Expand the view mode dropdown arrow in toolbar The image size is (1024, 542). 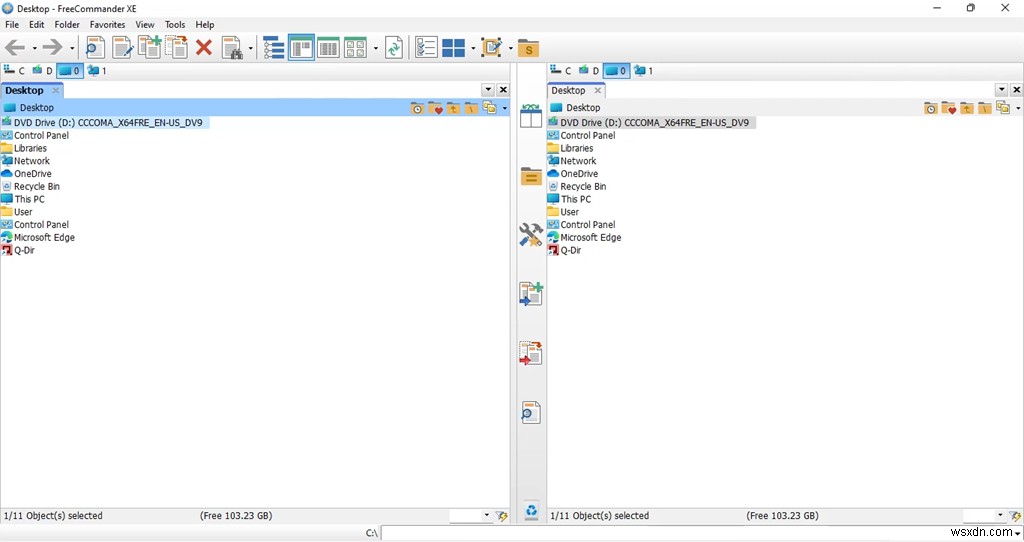(376, 48)
